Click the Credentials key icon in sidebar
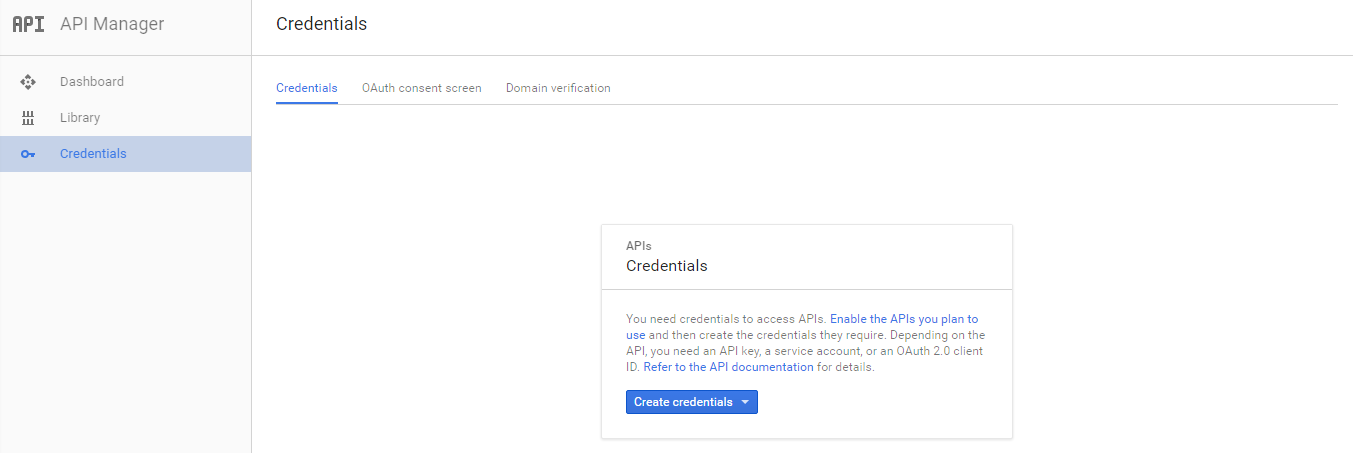 point(28,154)
